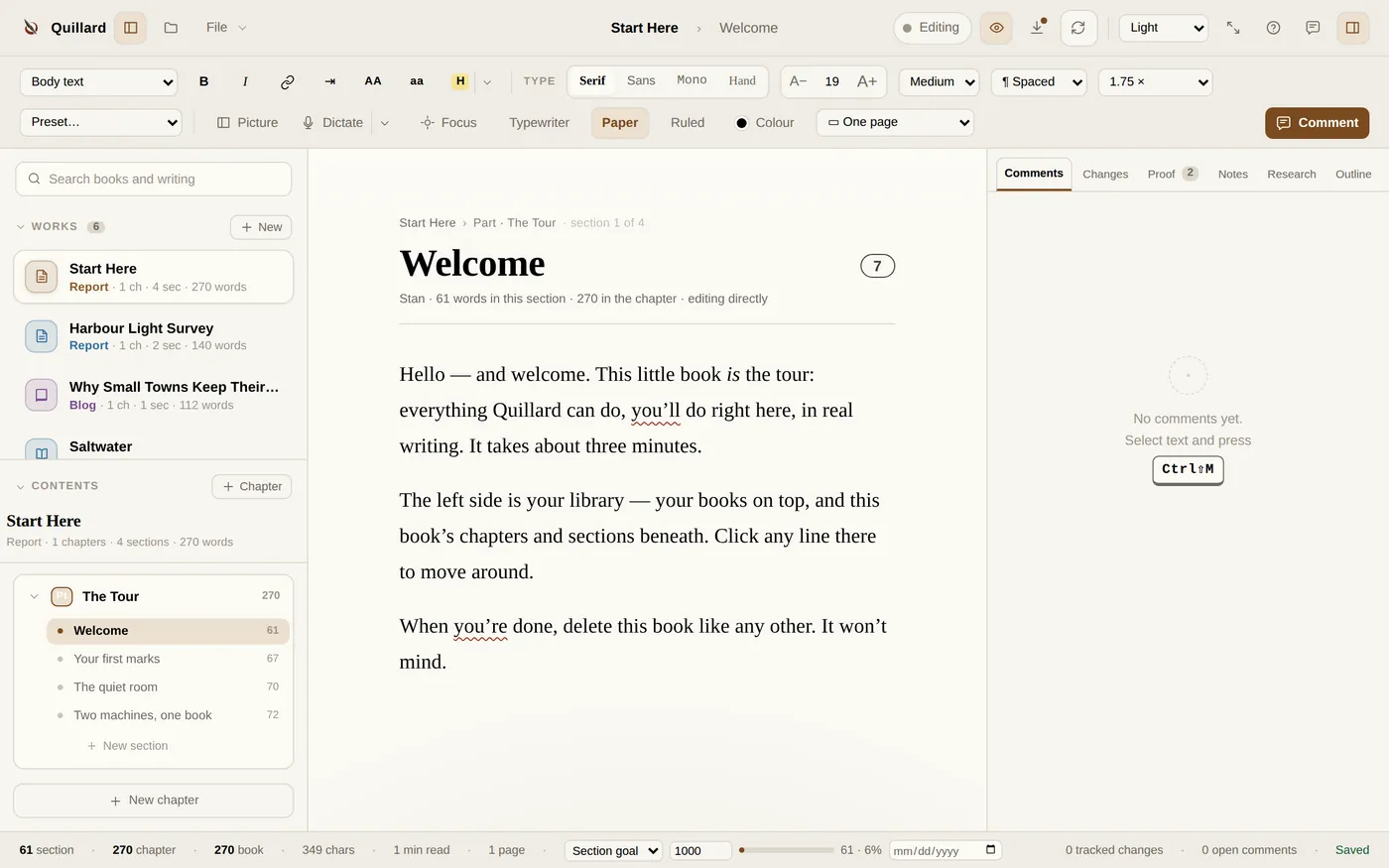Click the Quillard feather logo
The image size is (1389, 868).
(x=31, y=28)
